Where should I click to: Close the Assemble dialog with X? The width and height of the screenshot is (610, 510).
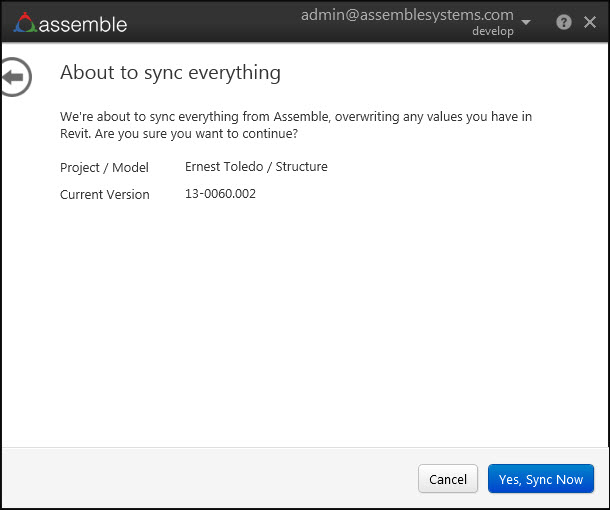[589, 22]
